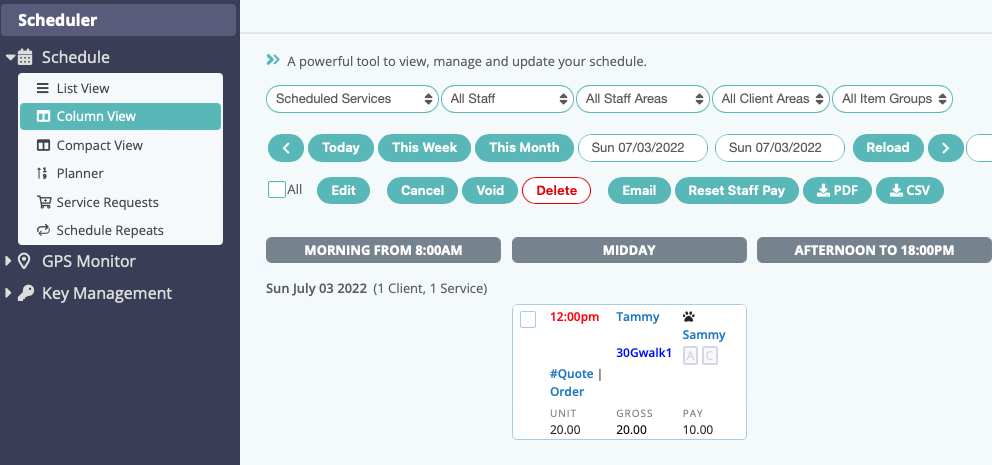This screenshot has width=992, height=465.
Task: Go to next date with right arrow
Action: click(945, 148)
